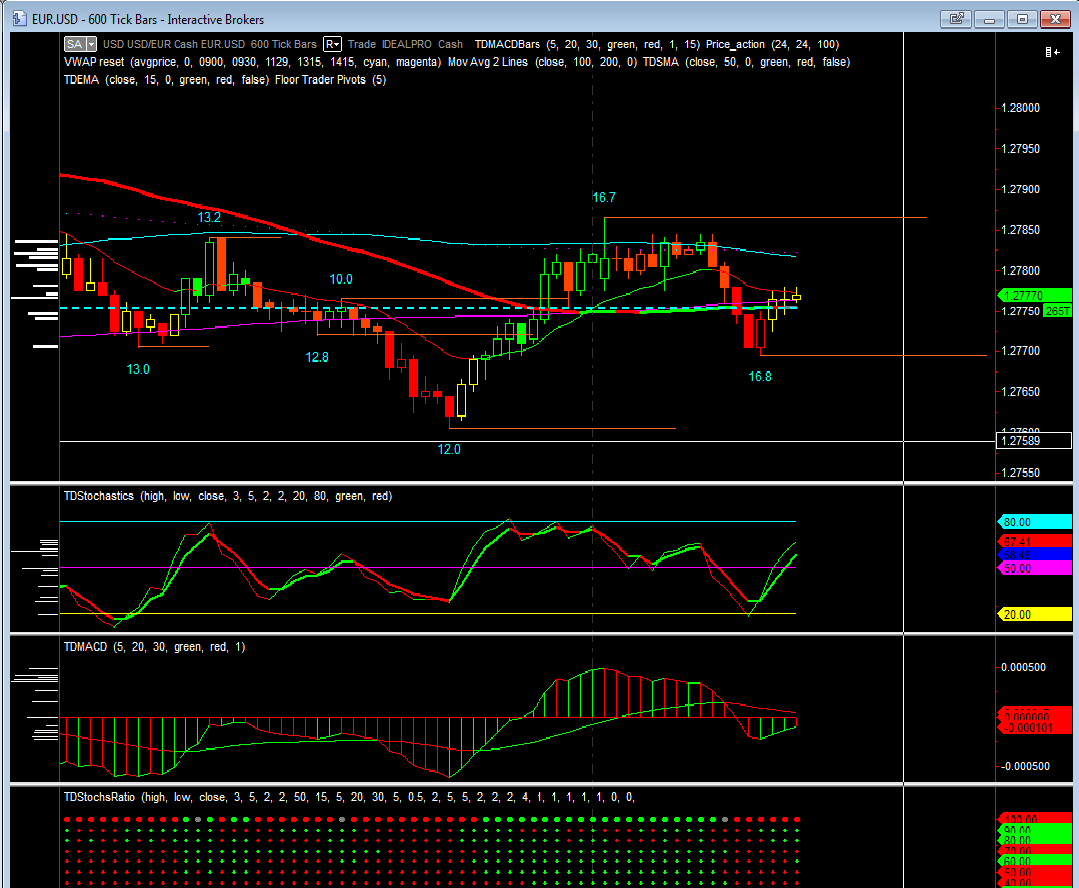Click the 12.0 swing low annotation
Screen dimensions: 1079x888
(x=449, y=450)
